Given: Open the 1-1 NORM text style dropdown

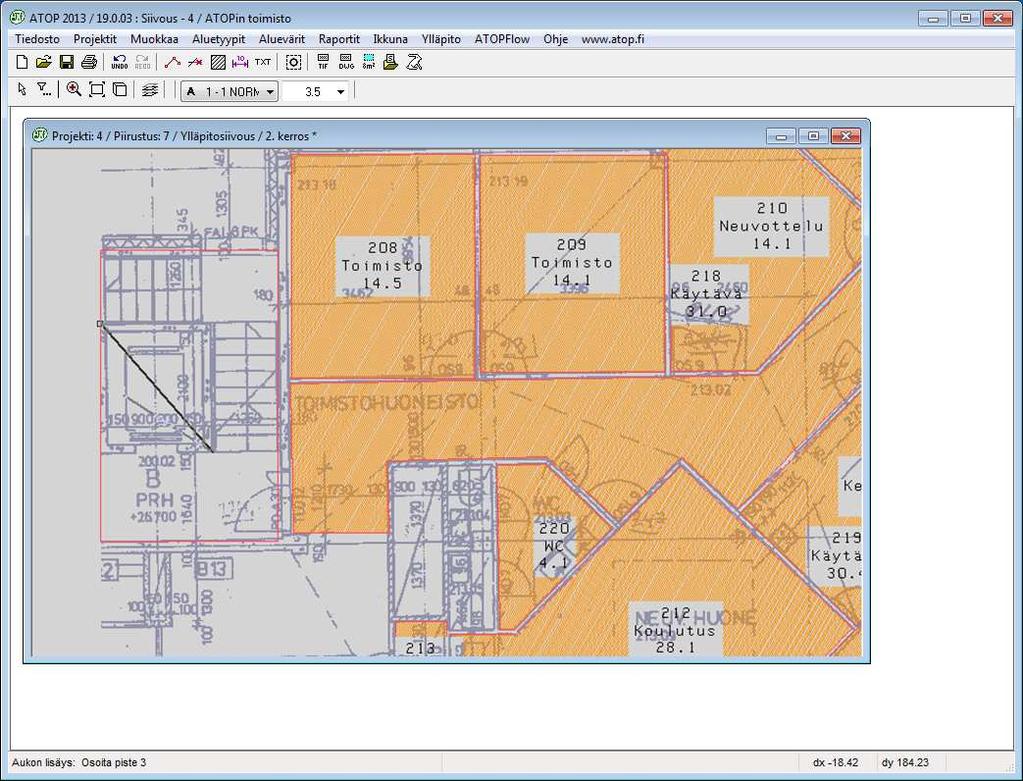Looking at the screenshot, I should pyautogui.click(x=230, y=91).
